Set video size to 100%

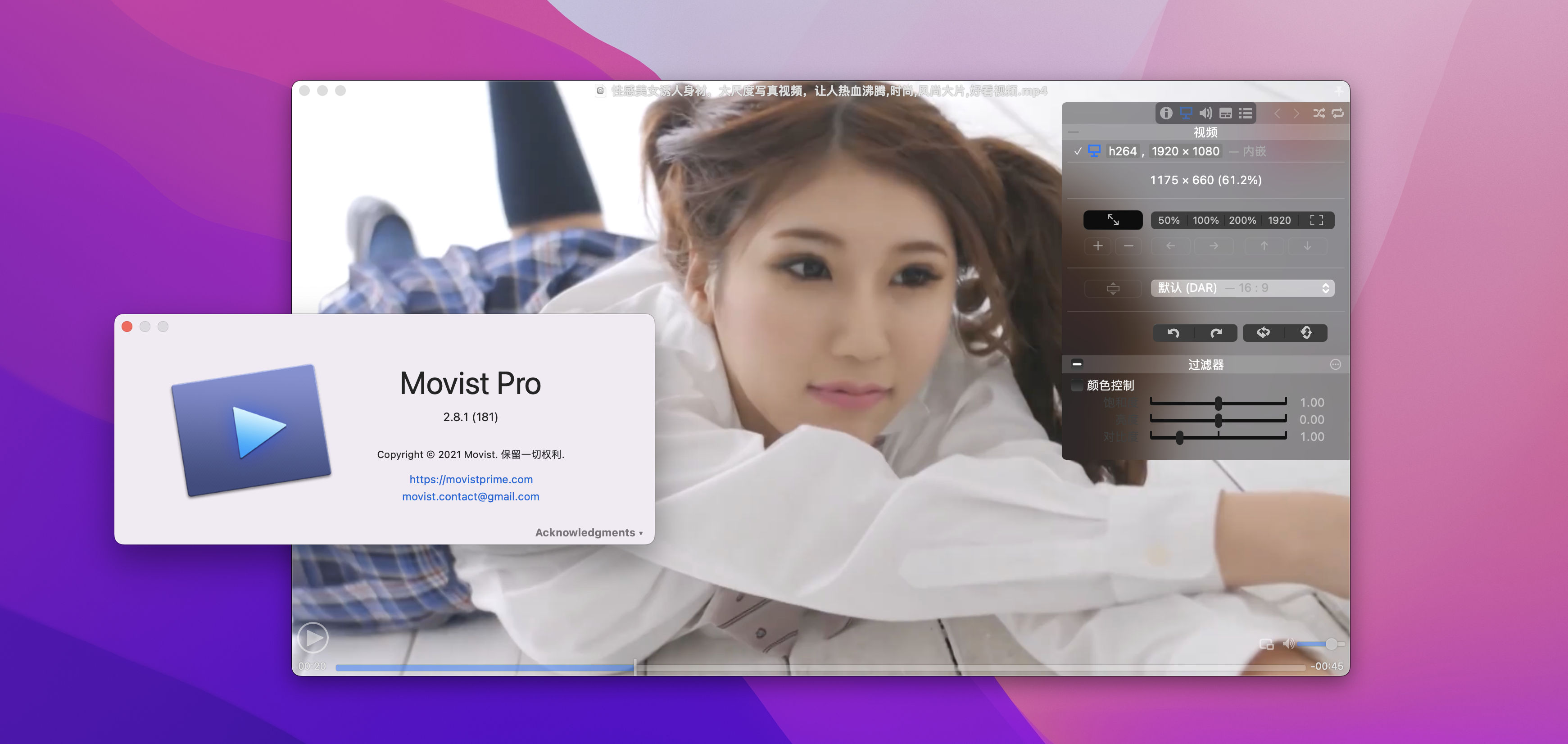(1205, 220)
